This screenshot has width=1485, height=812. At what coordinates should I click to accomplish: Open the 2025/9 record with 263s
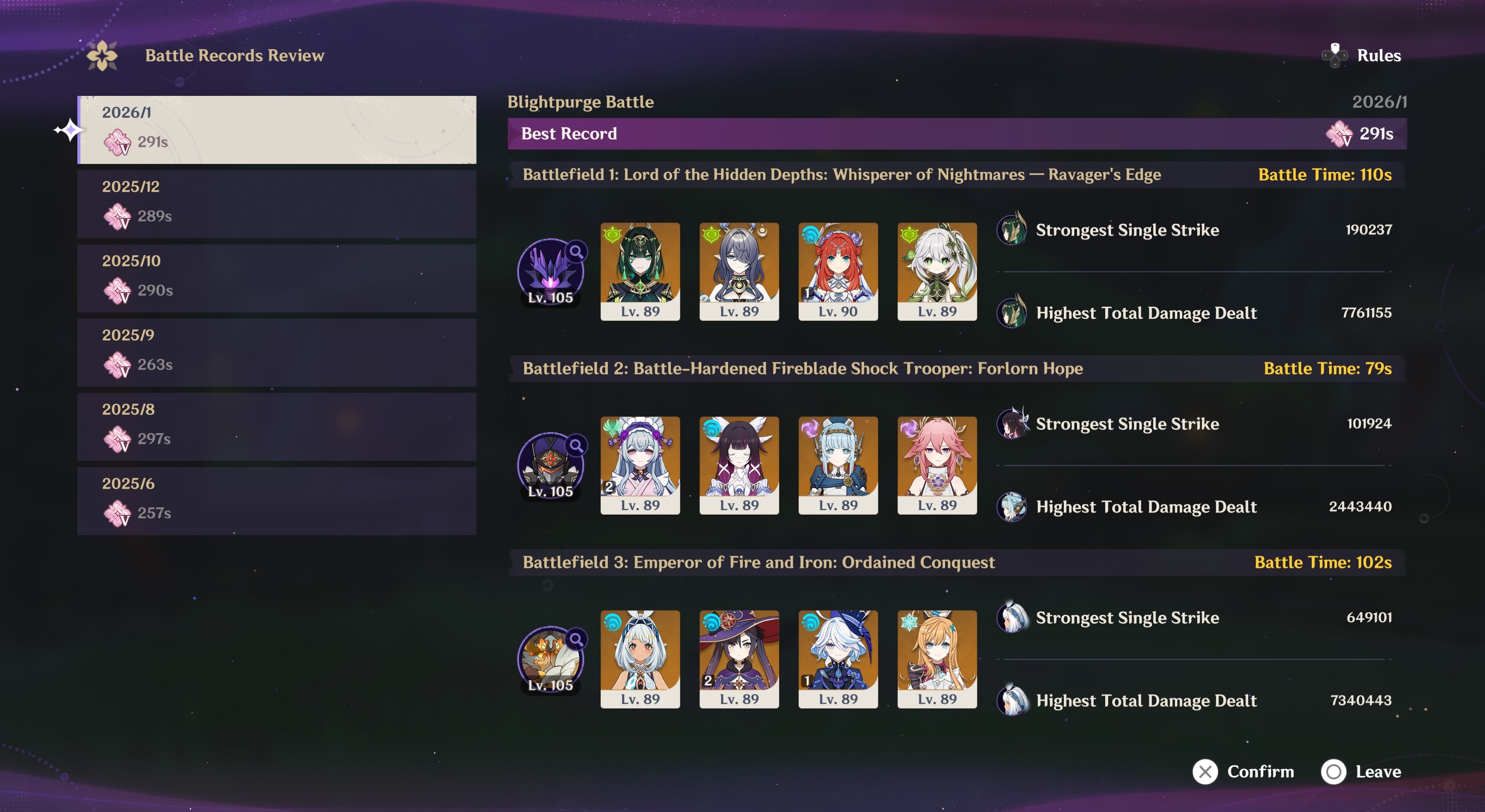click(277, 353)
